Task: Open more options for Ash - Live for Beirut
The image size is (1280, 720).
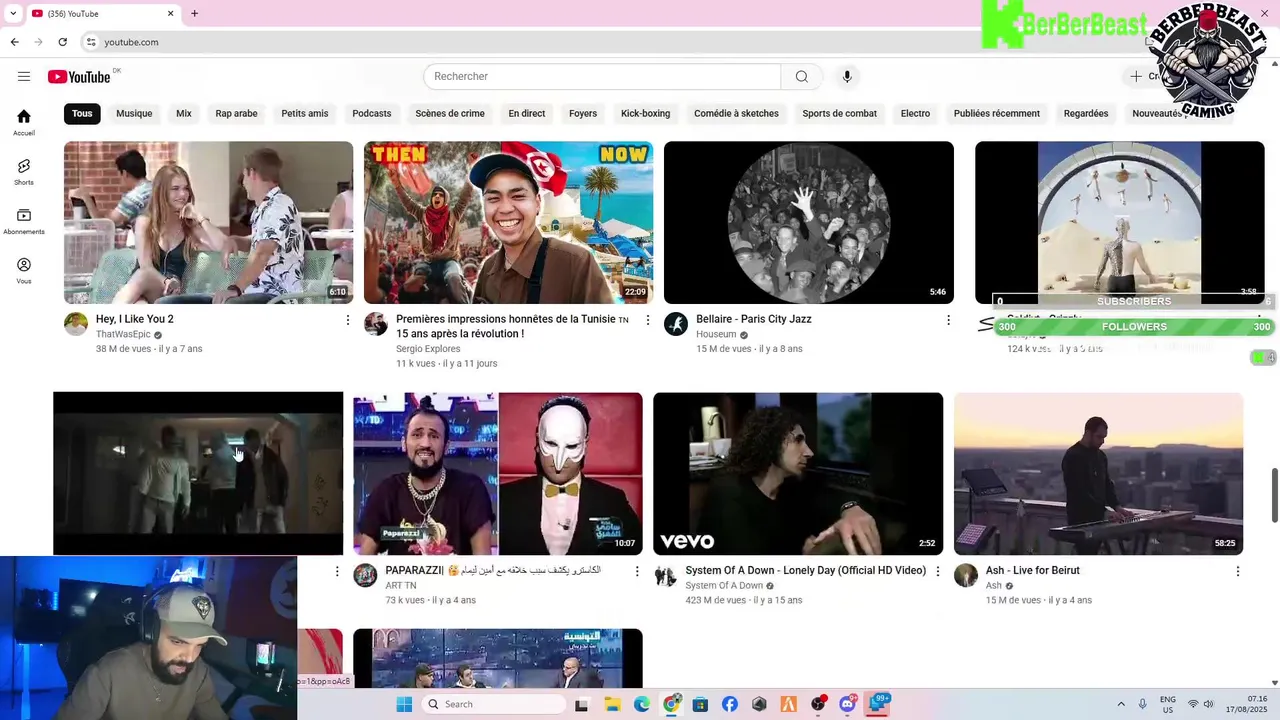Action: [x=1237, y=571]
